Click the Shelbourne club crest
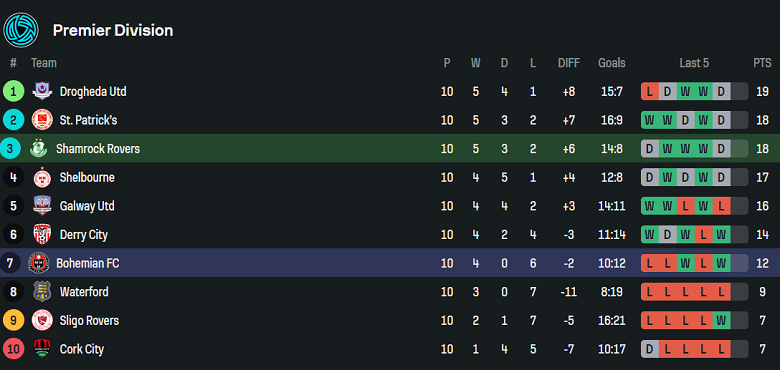This screenshot has height=370, width=780. pos(42,177)
